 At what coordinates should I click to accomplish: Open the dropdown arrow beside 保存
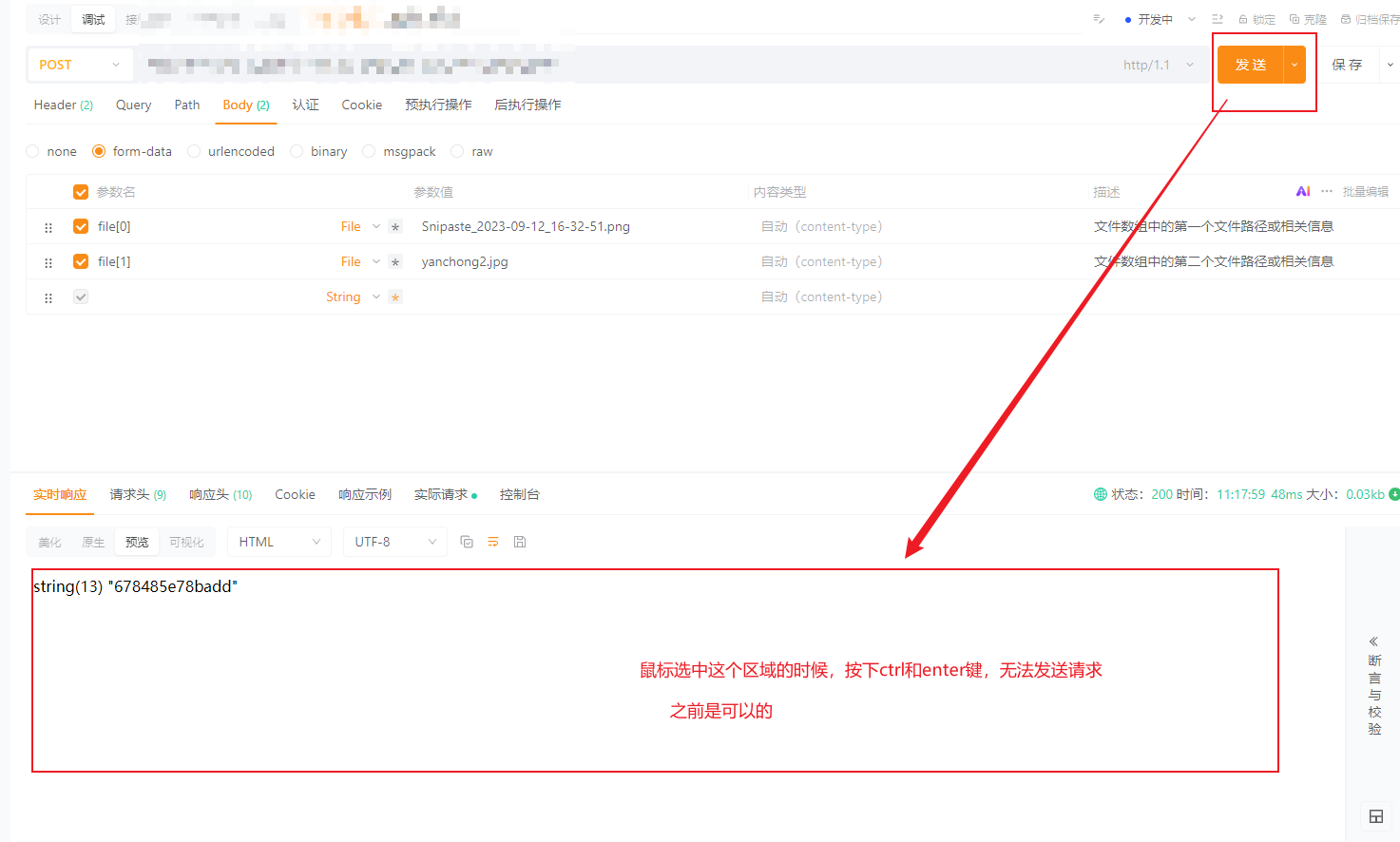[x=1390, y=65]
